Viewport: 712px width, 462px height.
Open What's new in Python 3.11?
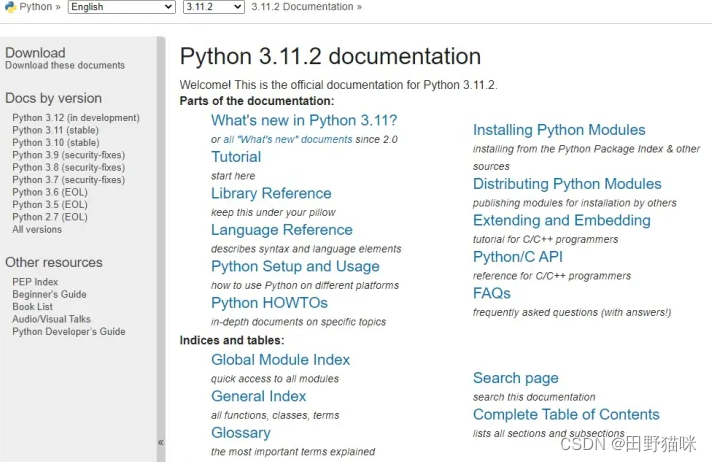coord(303,120)
